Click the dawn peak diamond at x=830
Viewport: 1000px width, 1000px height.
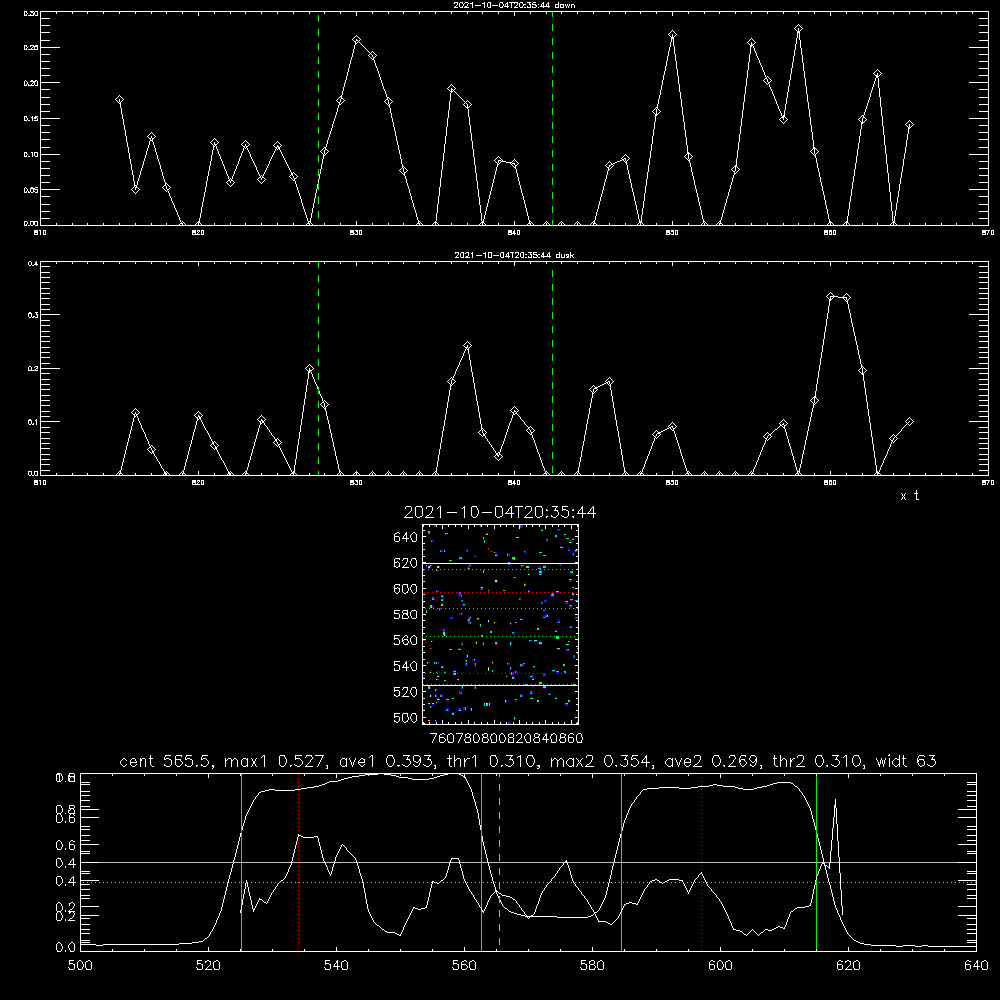click(x=357, y=40)
